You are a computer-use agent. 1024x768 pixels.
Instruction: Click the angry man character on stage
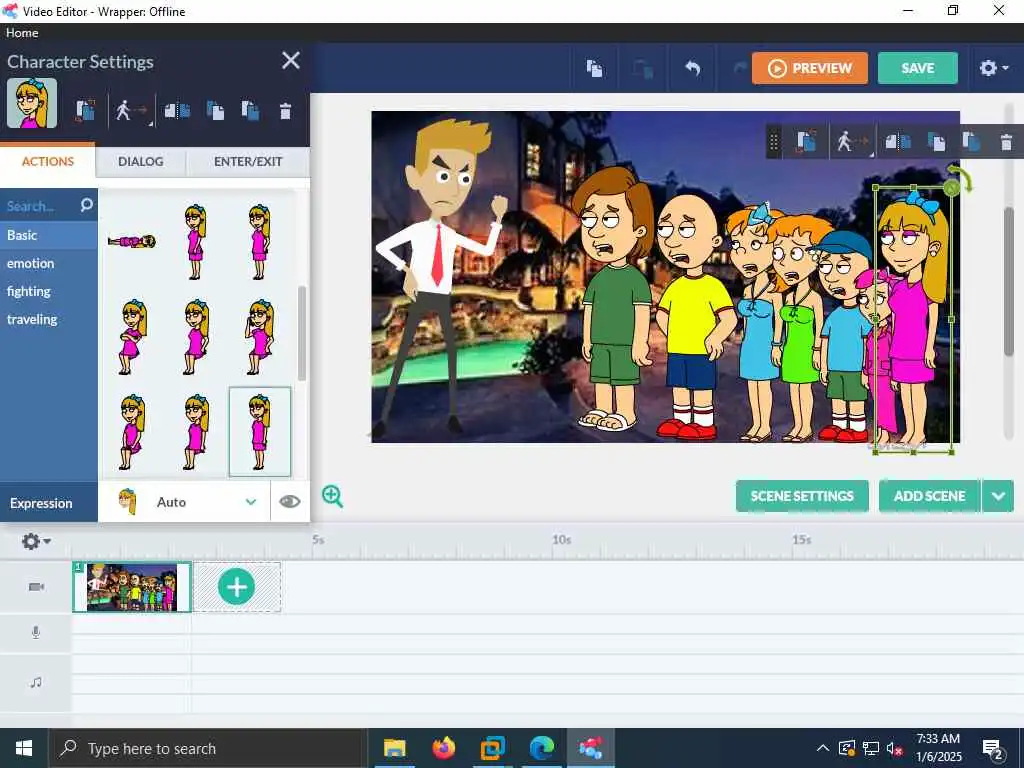click(x=438, y=274)
